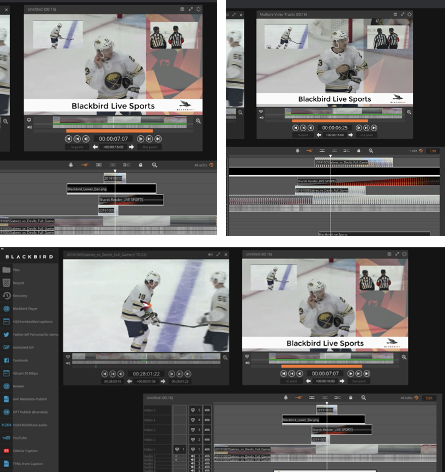Click the In point button in the top-left screenshot viewer

(77, 147)
